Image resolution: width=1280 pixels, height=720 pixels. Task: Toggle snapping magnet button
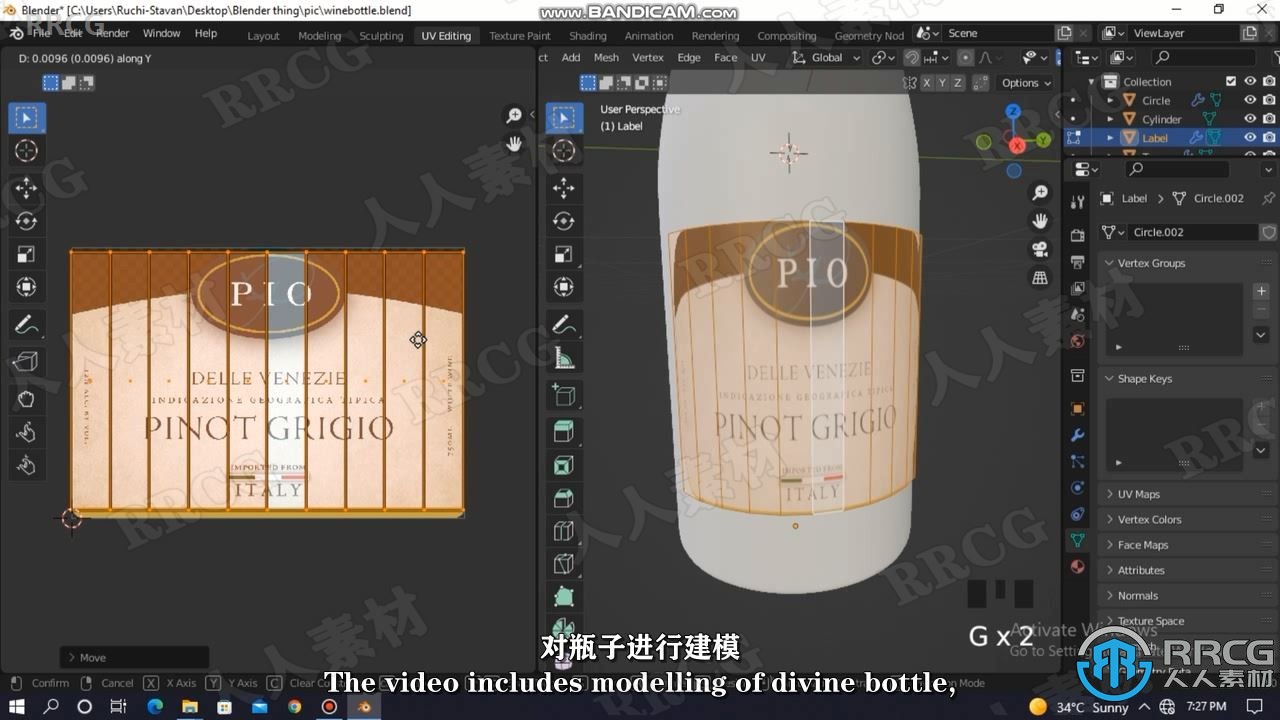[912, 58]
